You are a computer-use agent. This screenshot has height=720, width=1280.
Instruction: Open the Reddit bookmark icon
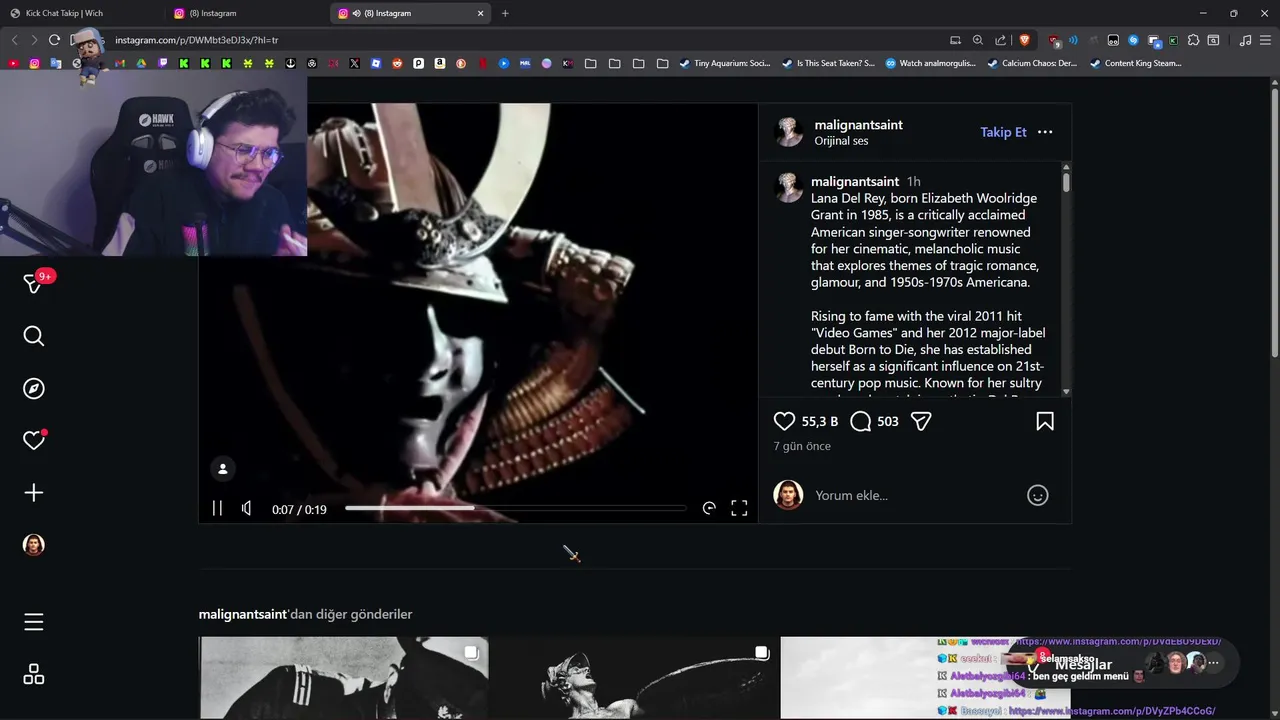coord(397,63)
